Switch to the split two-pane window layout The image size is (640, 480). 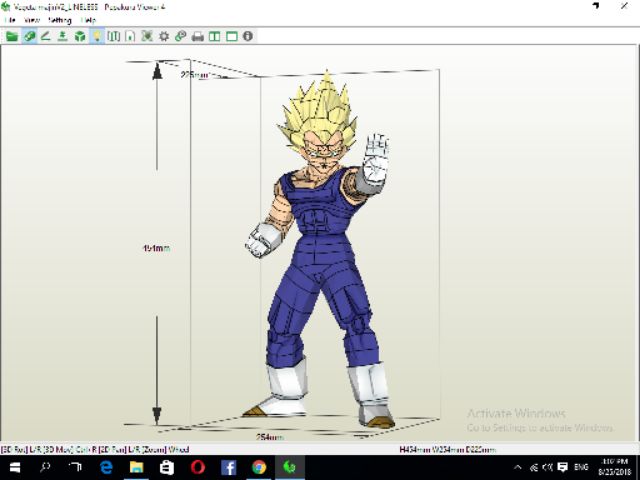[x=215, y=36]
